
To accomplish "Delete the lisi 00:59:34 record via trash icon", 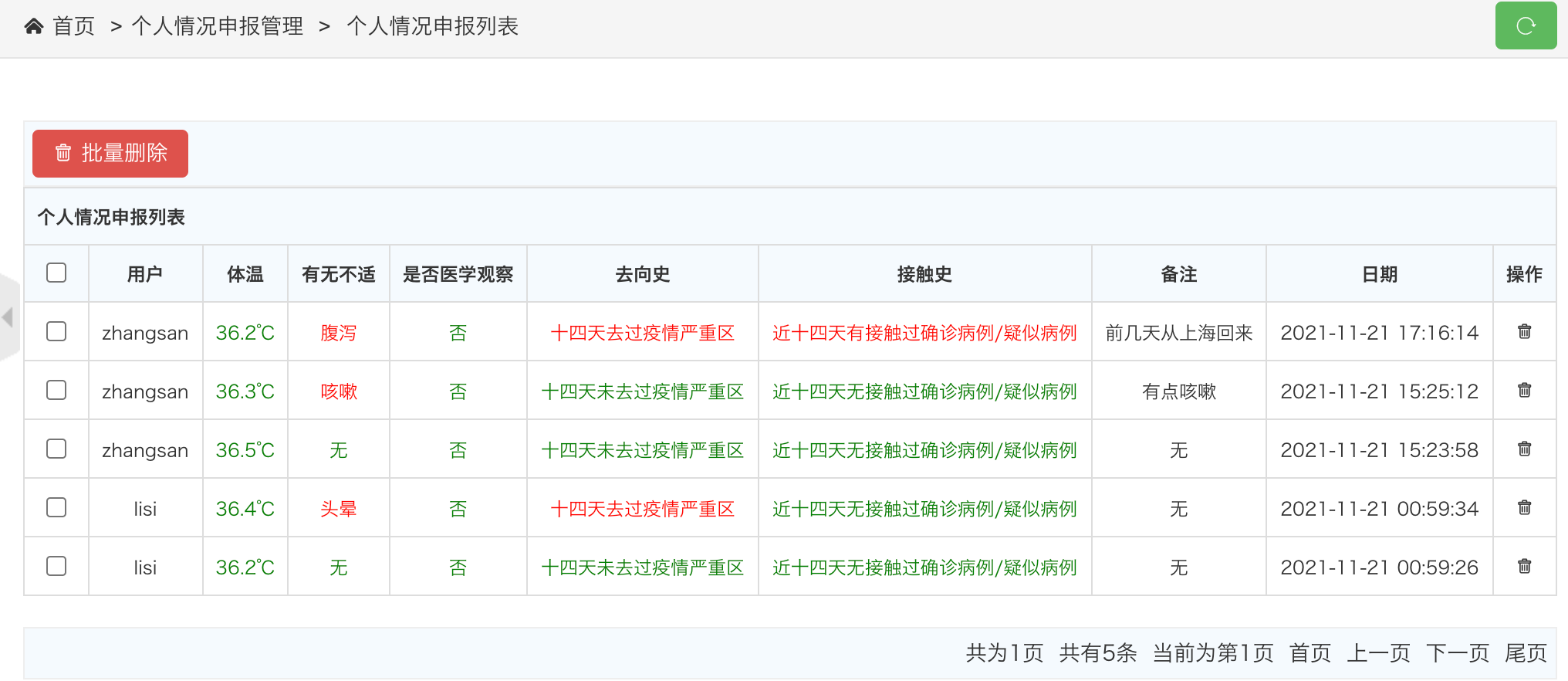I will 1525,507.
